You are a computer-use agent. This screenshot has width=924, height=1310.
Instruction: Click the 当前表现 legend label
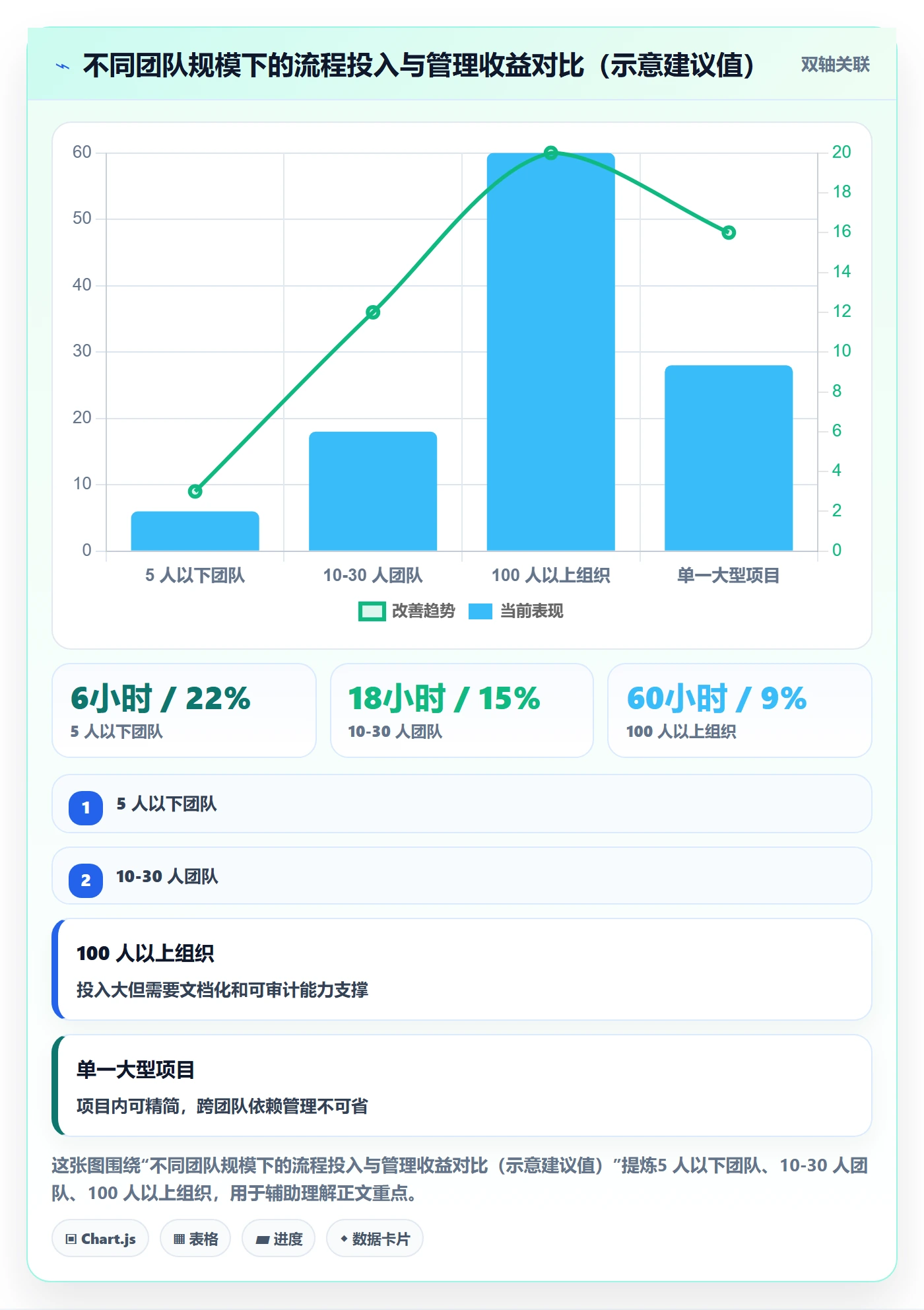[x=531, y=611]
